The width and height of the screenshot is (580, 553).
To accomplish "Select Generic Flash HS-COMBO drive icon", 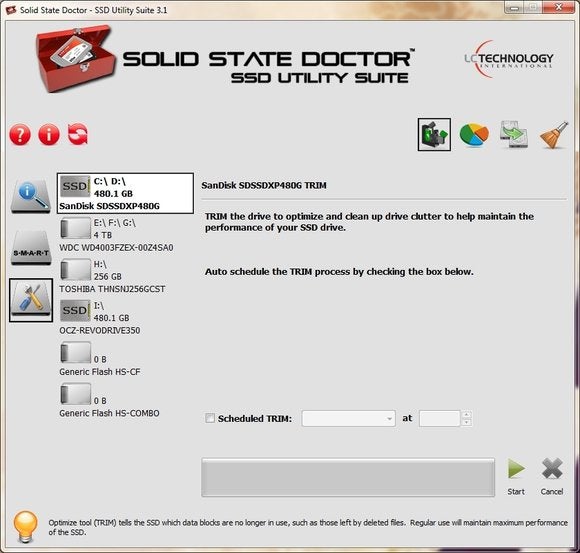I will pos(75,394).
